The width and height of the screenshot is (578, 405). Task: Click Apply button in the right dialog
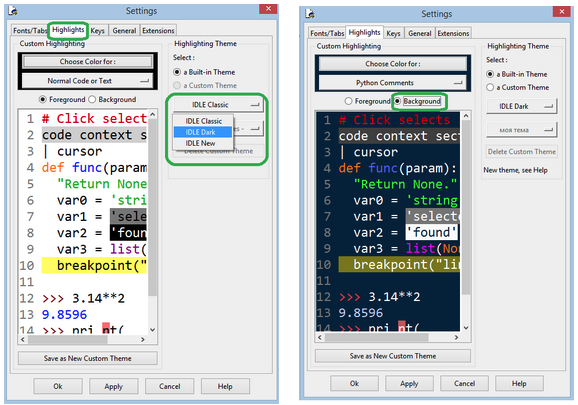click(409, 384)
